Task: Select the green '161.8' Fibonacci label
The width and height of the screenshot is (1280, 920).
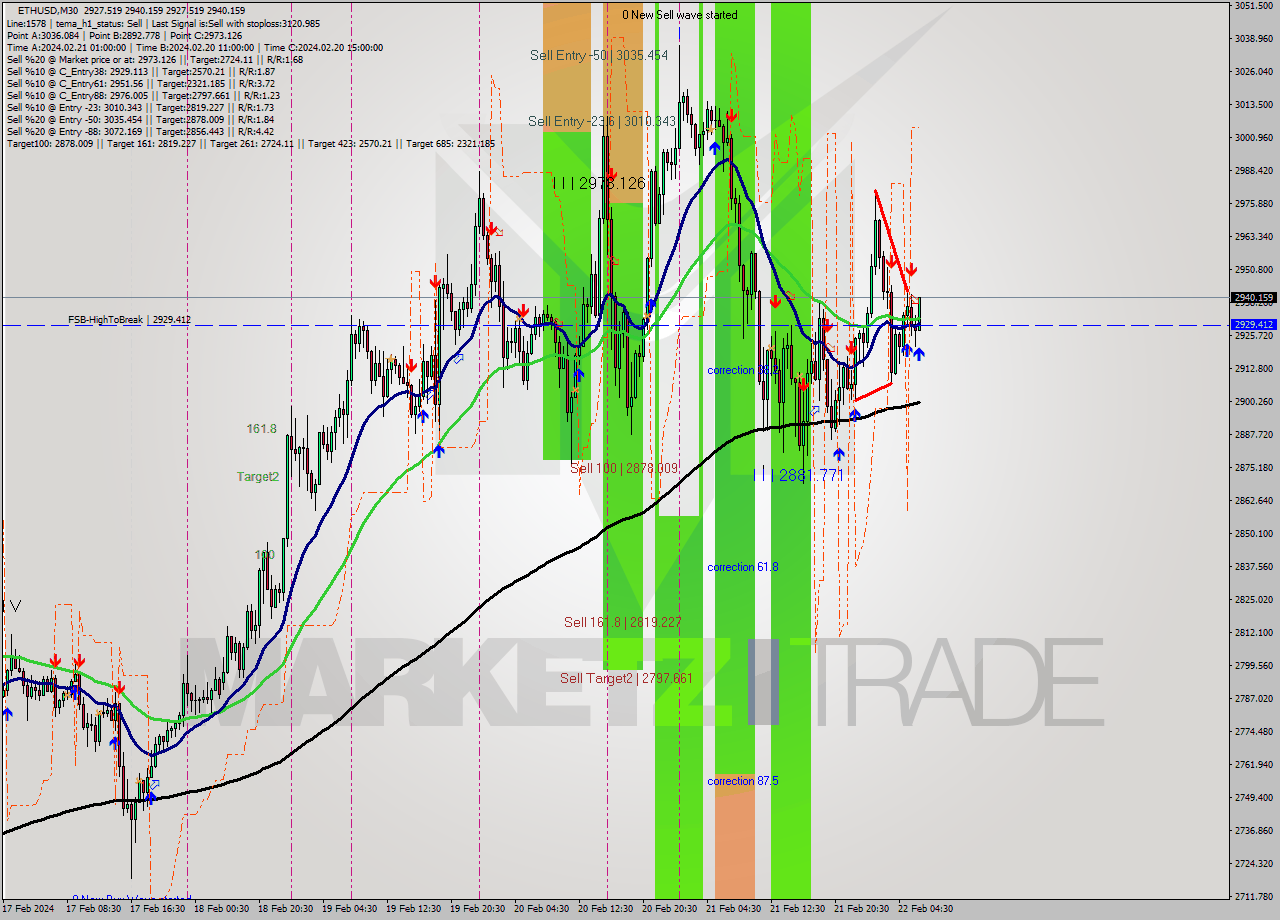Action: point(262,428)
